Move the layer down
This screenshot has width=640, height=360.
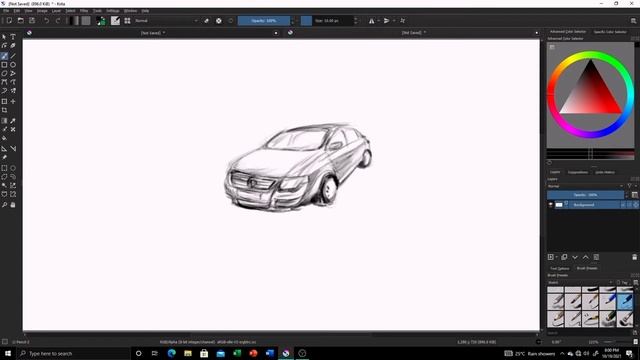pos(575,258)
